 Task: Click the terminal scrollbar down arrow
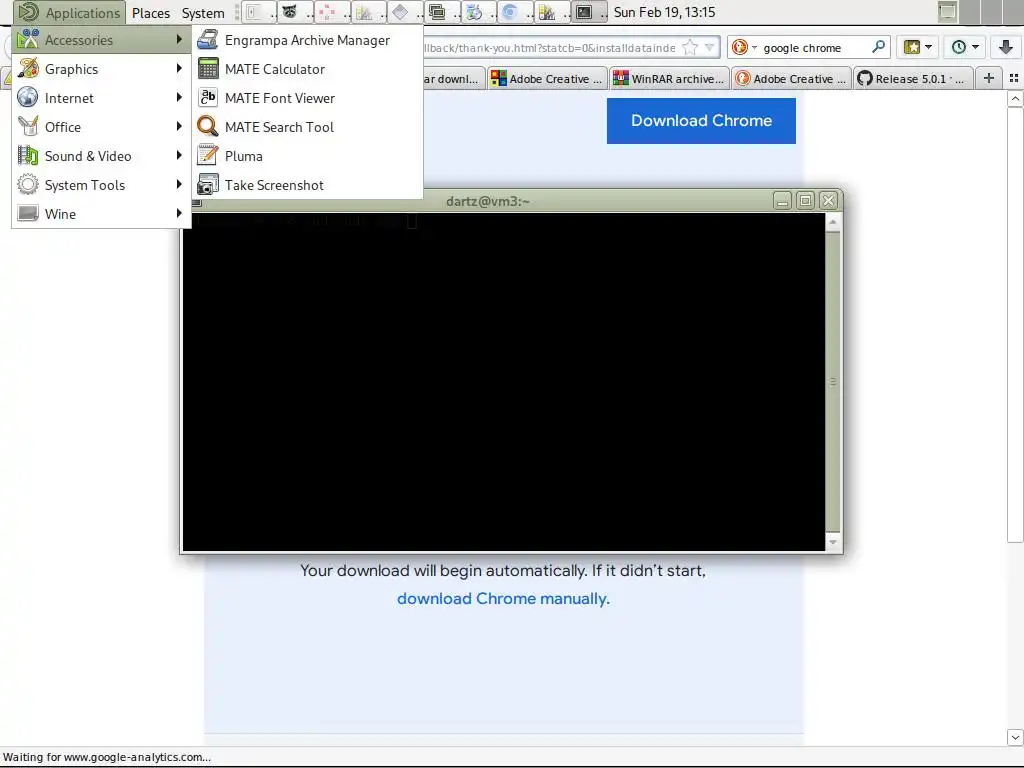[833, 542]
